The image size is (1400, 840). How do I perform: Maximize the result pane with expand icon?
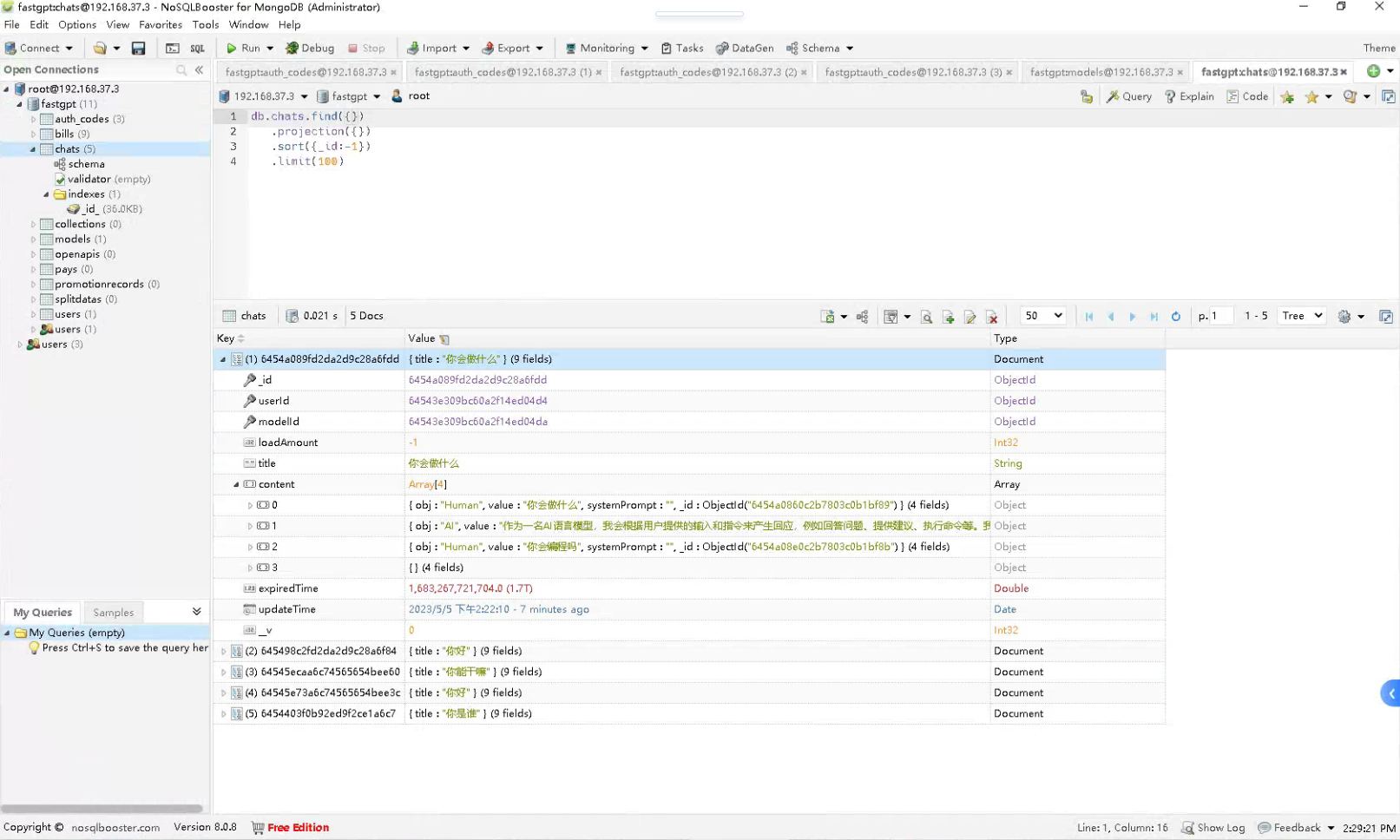1385,317
